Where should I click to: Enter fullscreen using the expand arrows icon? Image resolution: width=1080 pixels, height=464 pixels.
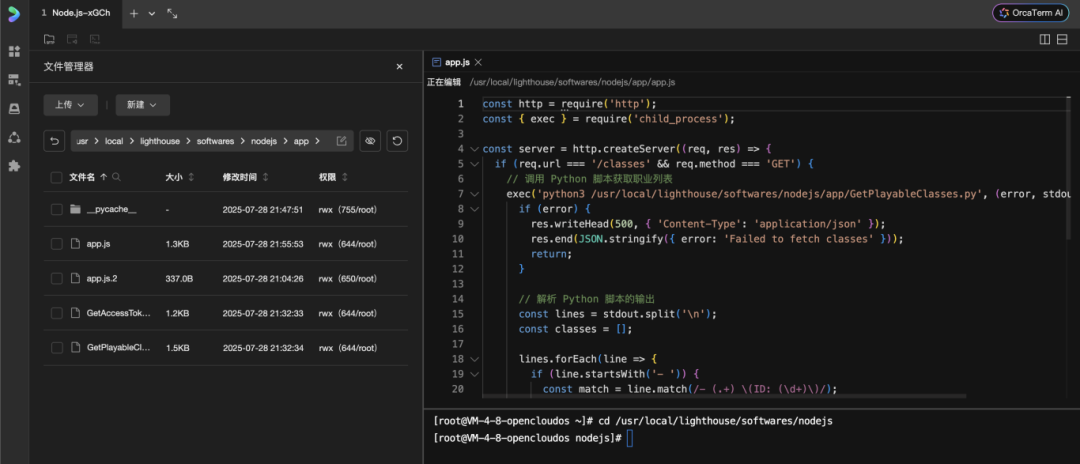[x=172, y=13]
